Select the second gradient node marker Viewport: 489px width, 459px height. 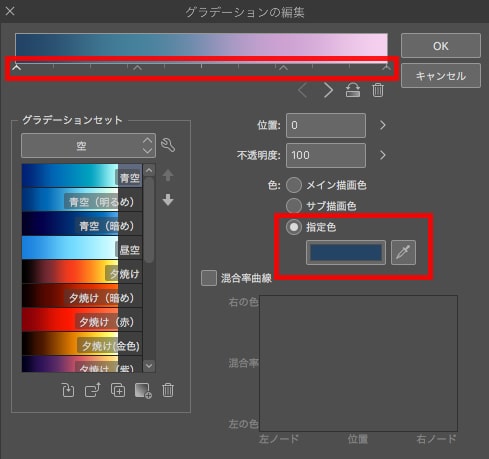(137, 68)
